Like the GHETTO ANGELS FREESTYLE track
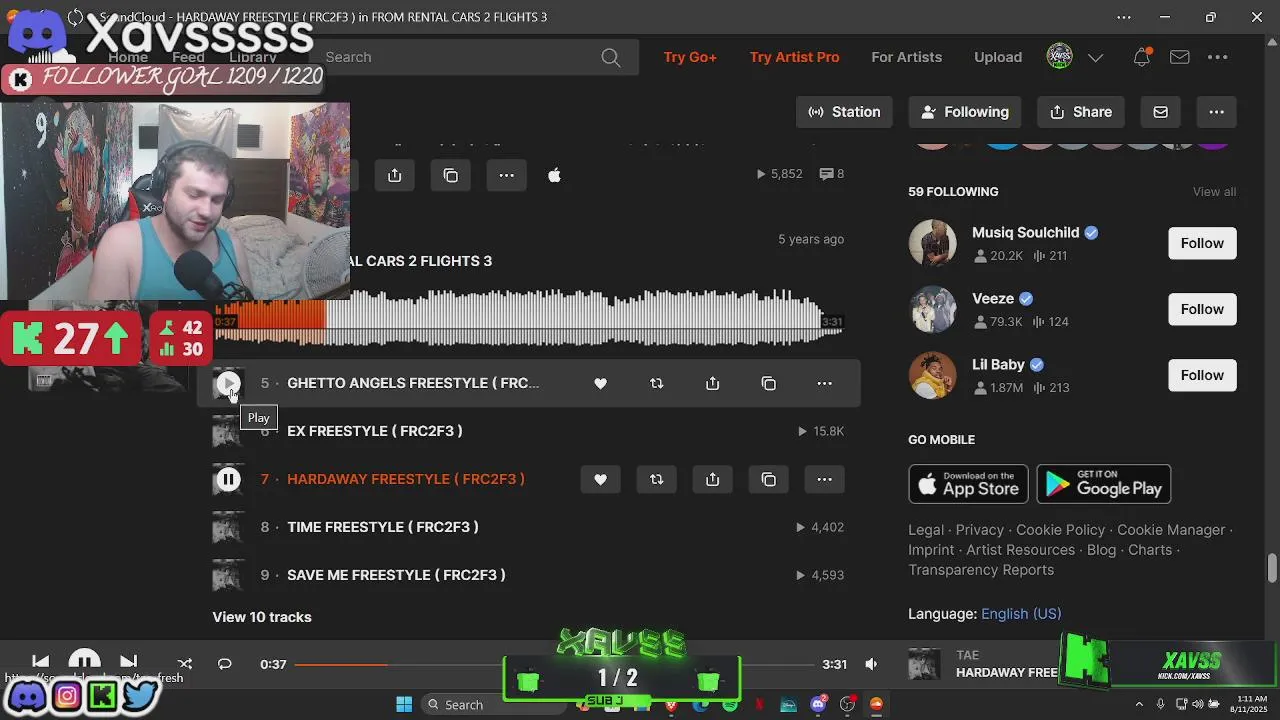 [x=600, y=383]
